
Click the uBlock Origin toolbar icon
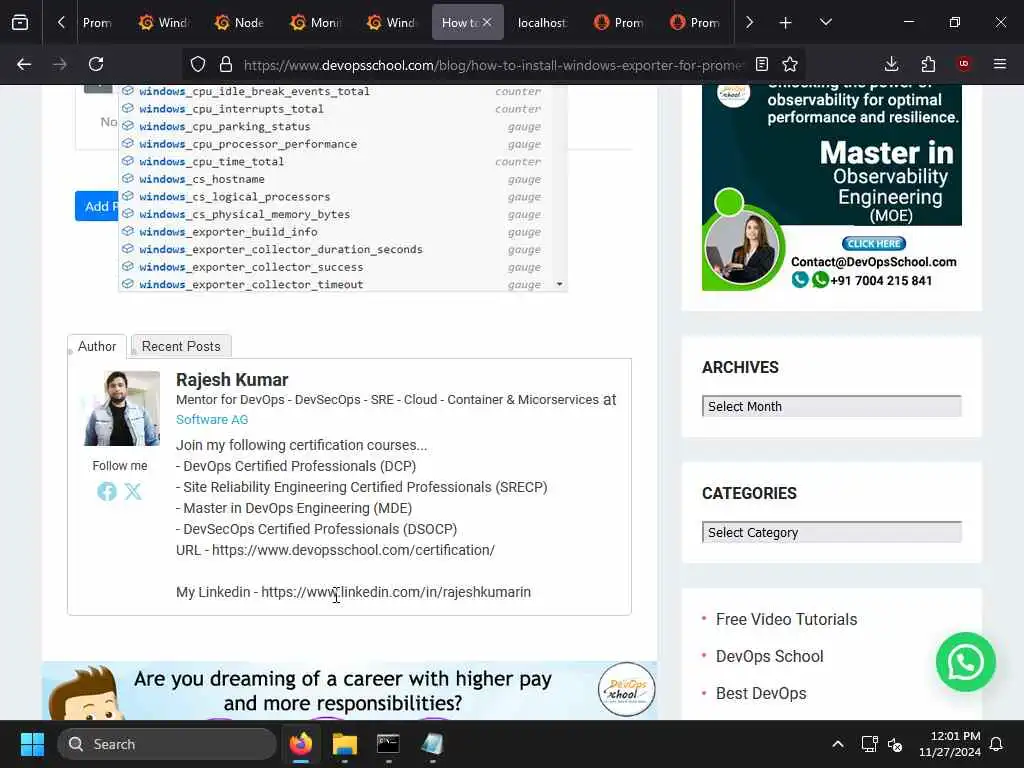[x=964, y=64]
